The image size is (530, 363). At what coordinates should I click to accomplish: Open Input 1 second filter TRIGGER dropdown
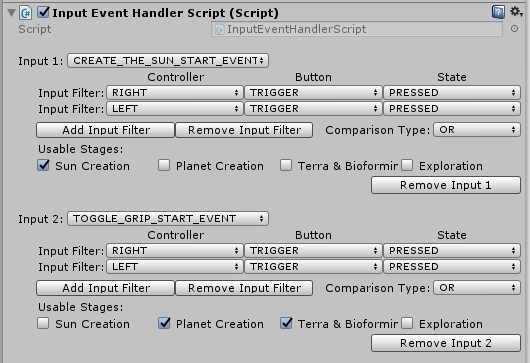313,108
